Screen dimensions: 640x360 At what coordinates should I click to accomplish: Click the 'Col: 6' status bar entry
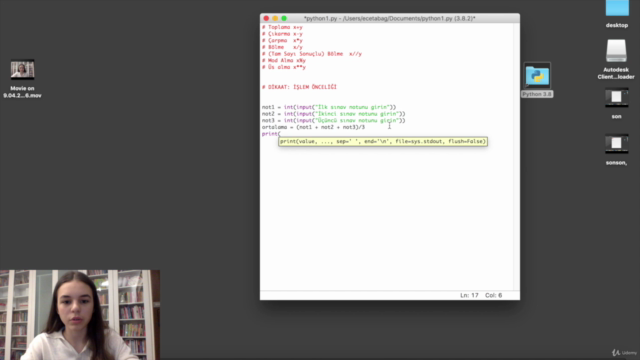[493, 295]
